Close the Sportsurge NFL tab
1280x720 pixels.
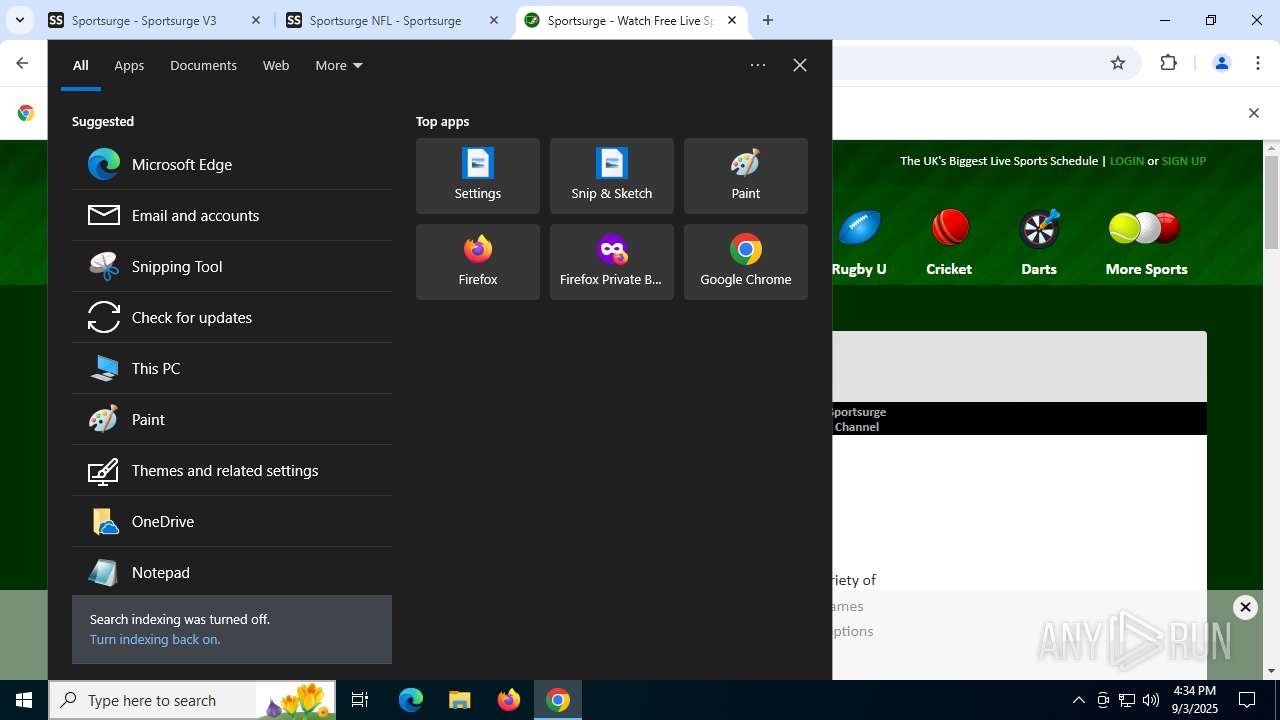point(494,20)
